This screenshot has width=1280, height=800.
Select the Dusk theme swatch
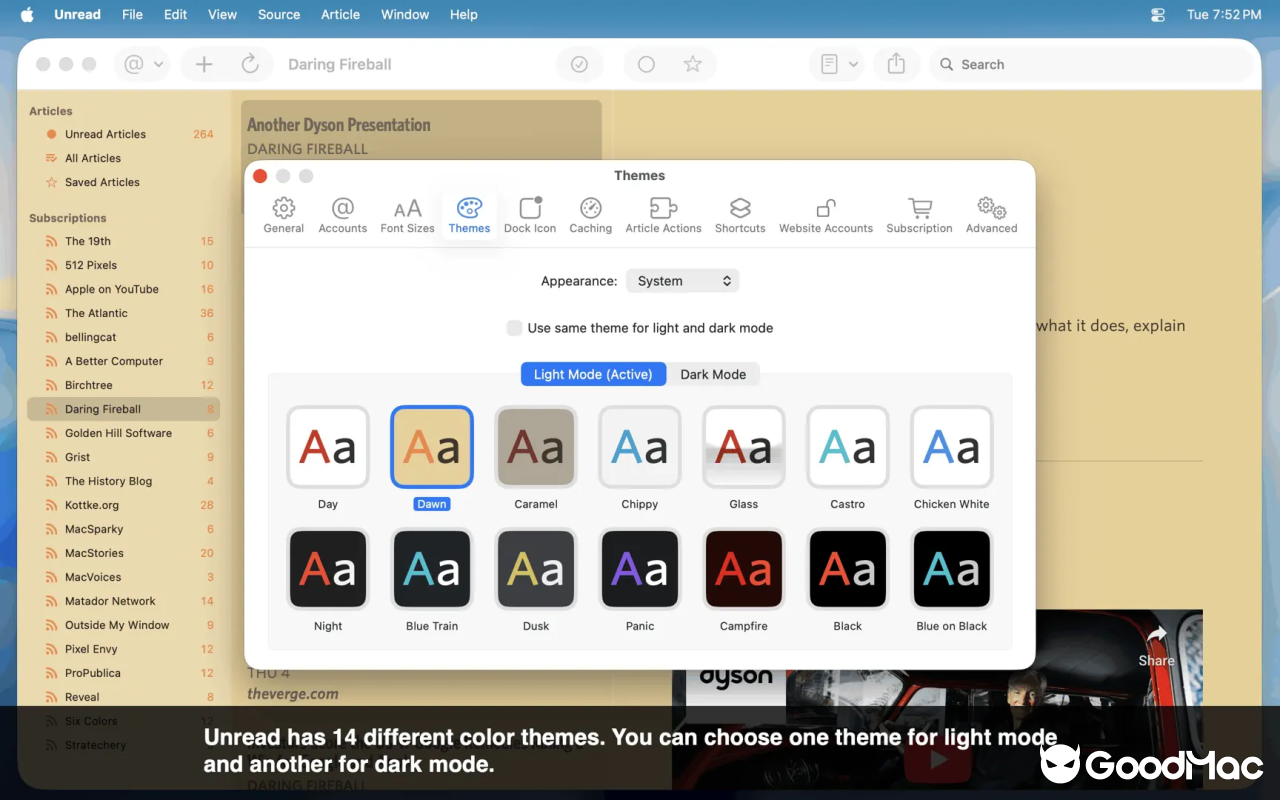[x=536, y=569]
